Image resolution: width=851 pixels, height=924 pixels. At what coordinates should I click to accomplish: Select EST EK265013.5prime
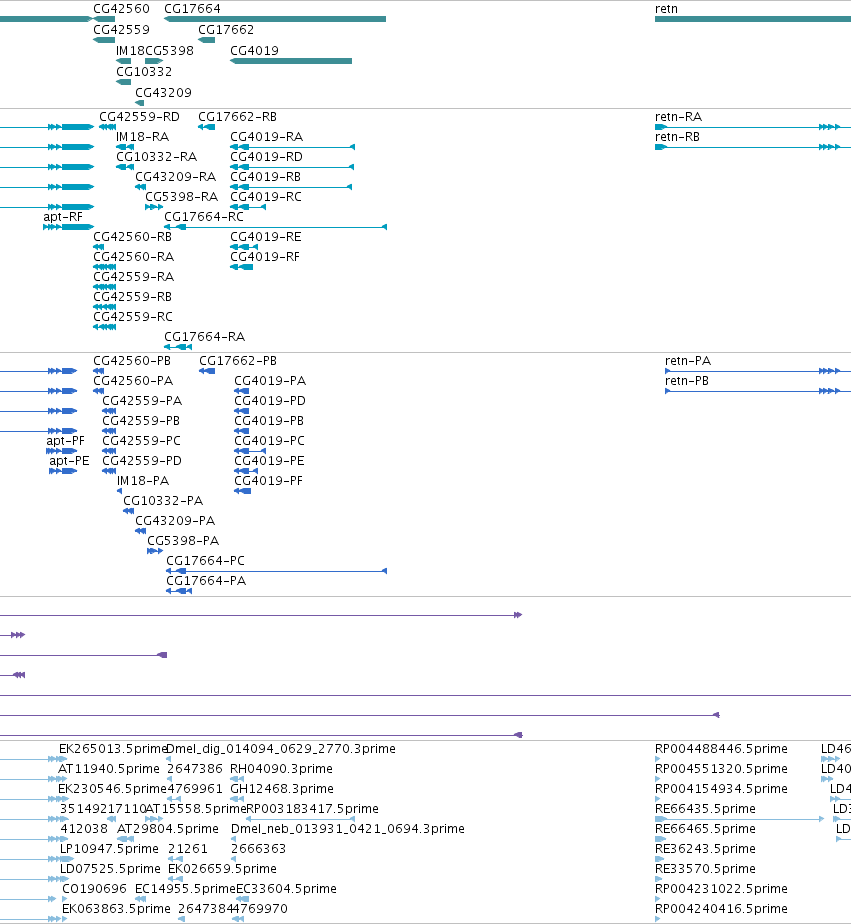[x=113, y=749]
